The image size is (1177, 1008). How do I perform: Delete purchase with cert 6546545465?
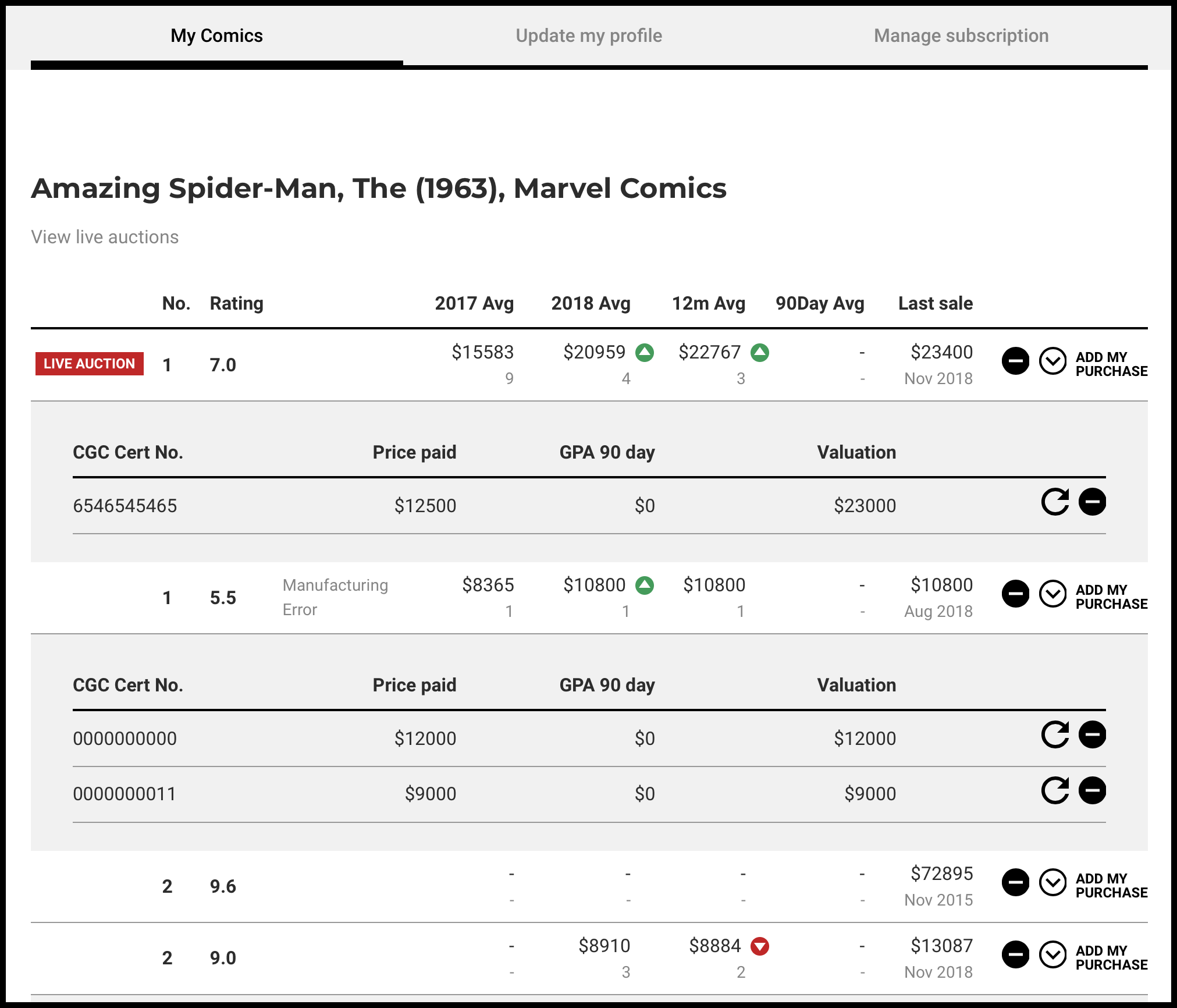[1093, 502]
